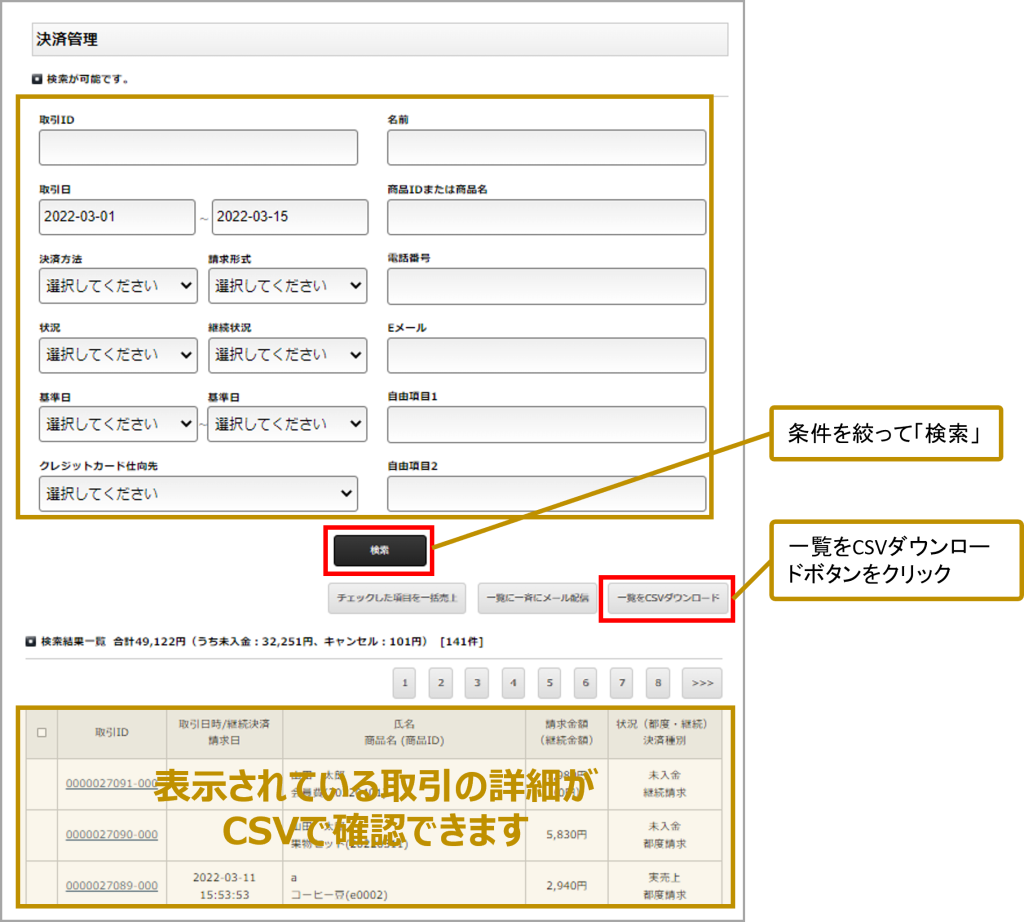This screenshot has height=922, width=1024.
Task: Go to results page 2
Action: (441, 683)
